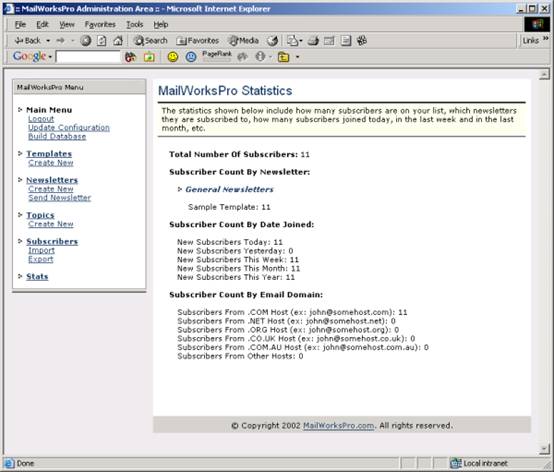The image size is (554, 472).
Task: Click the 'Sample Template: 11' text
Action: click(x=229, y=207)
